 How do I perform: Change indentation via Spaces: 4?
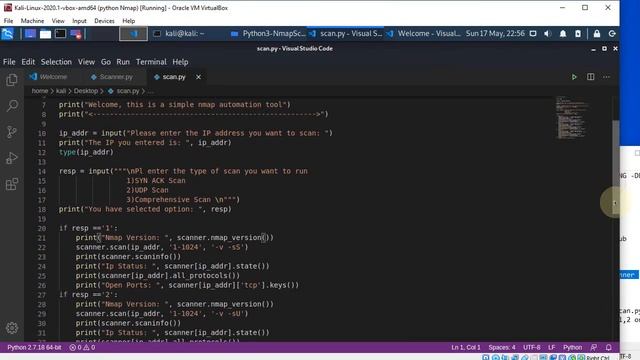pyautogui.click(x=502, y=347)
